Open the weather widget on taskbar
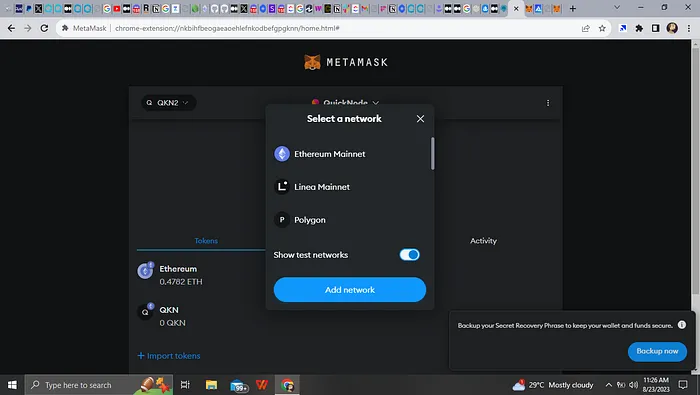 [553, 385]
